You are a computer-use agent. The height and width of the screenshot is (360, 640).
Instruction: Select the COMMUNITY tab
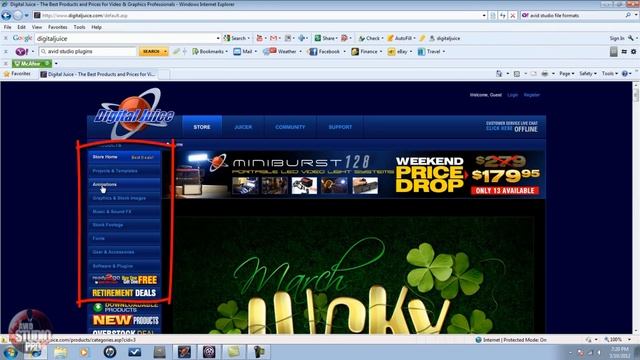(x=290, y=127)
